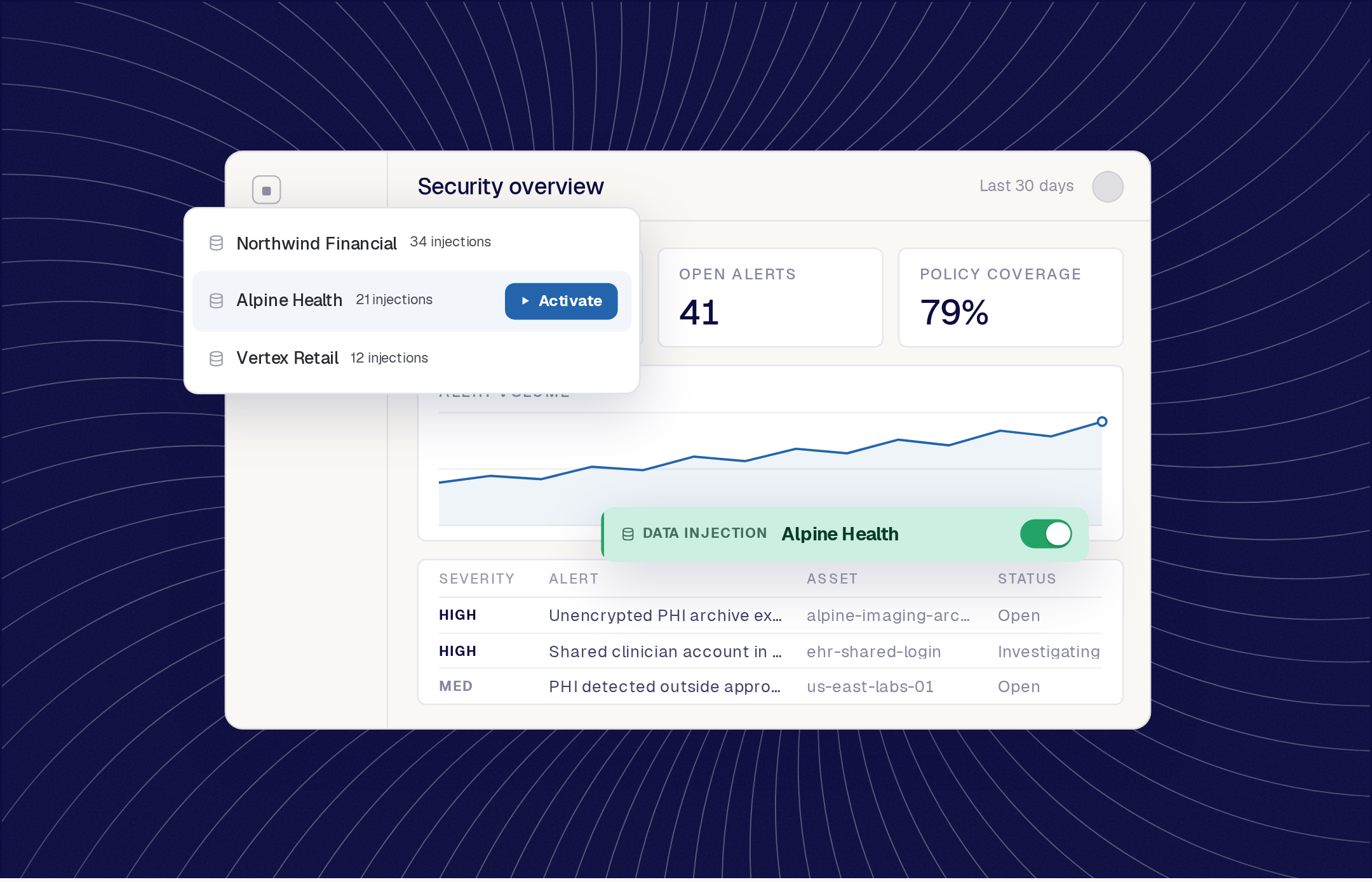This screenshot has width=1372, height=882.
Task: Sort by the Severity column header
Action: point(476,579)
